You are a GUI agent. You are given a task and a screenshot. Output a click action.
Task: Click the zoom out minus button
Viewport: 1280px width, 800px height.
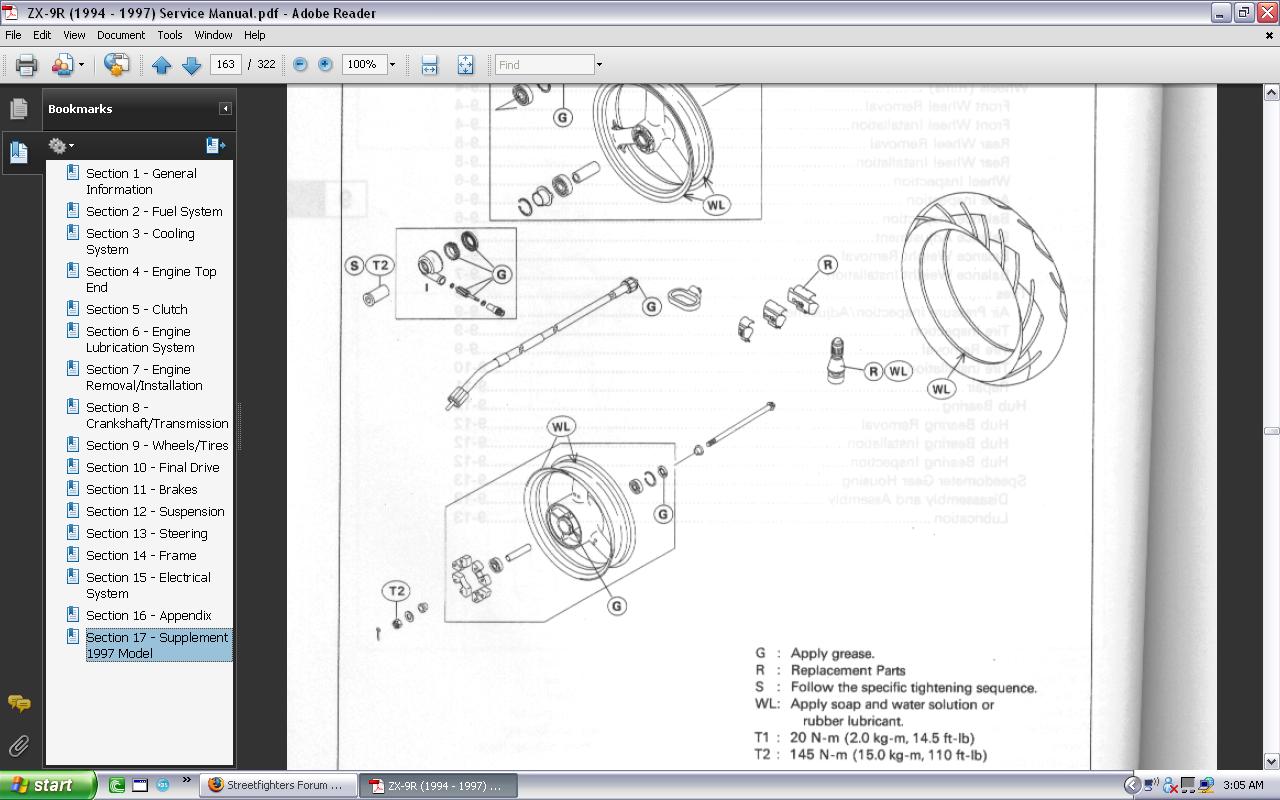point(300,64)
